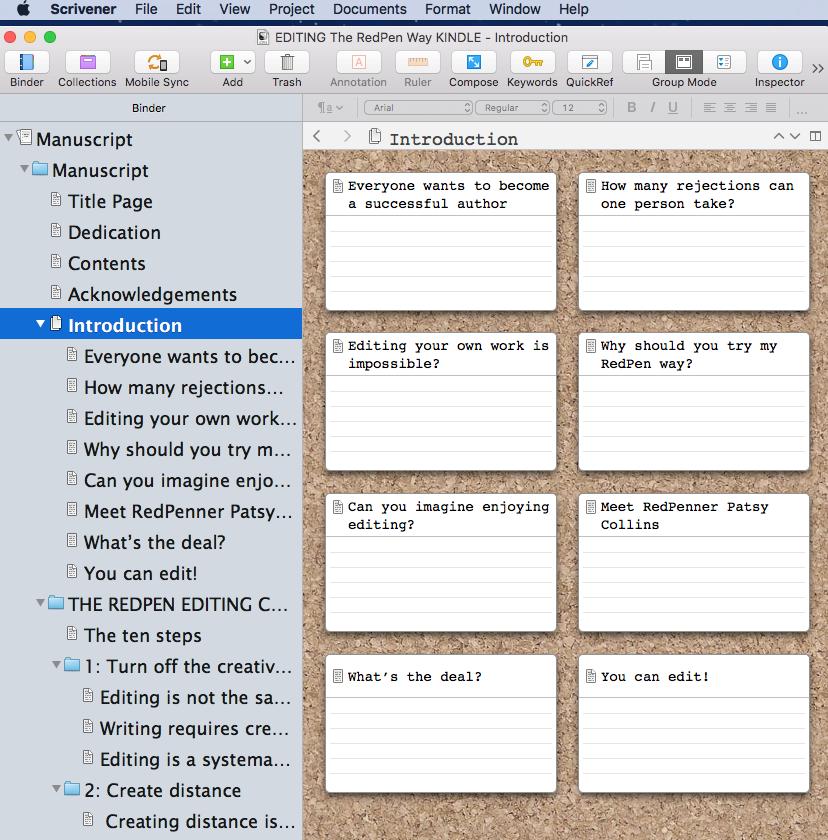Click document icon on 'Can you imagine' card
Viewport: 828px width, 840px height.
(338, 507)
